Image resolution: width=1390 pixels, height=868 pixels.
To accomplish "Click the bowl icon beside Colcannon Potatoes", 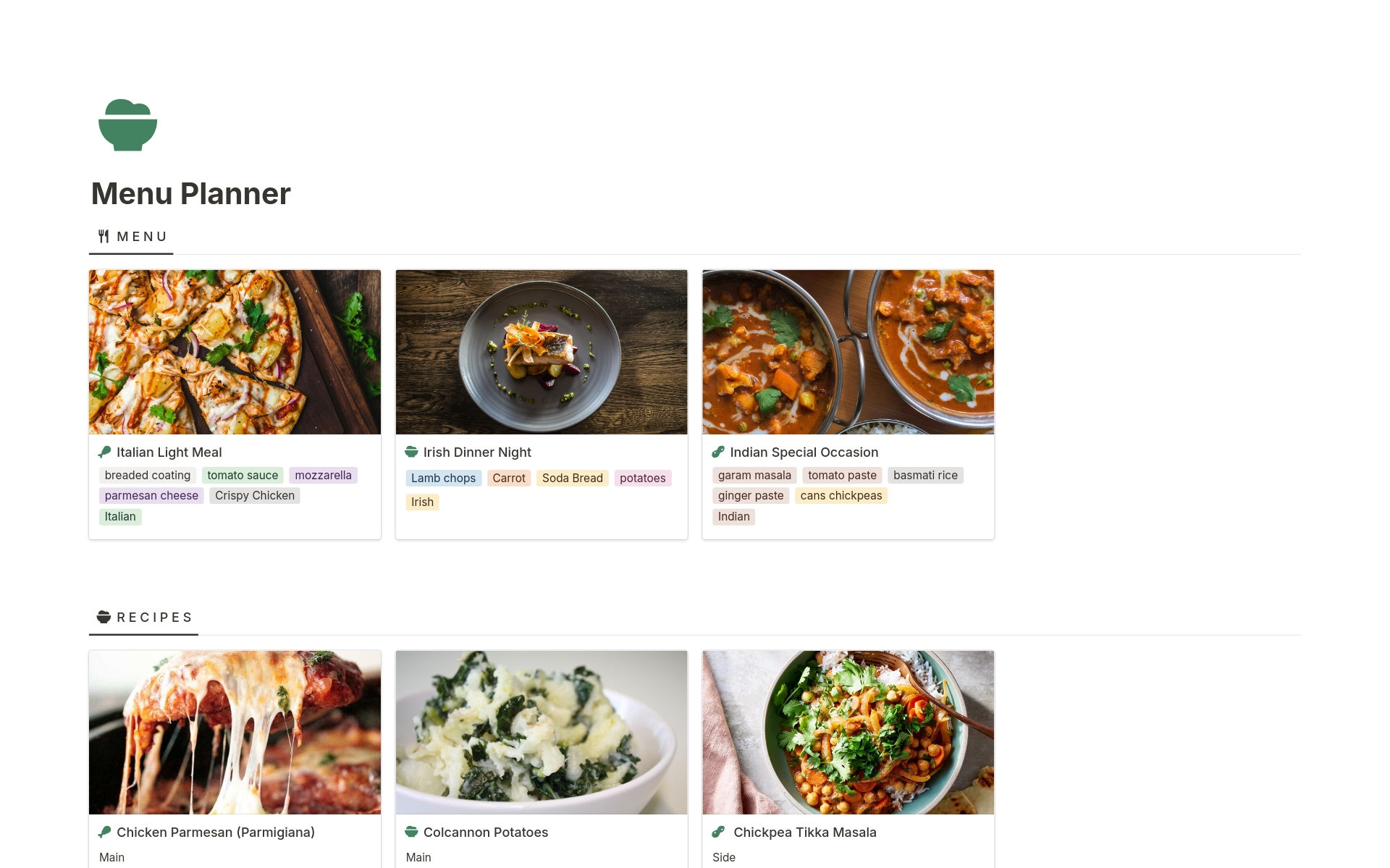I will click(411, 832).
